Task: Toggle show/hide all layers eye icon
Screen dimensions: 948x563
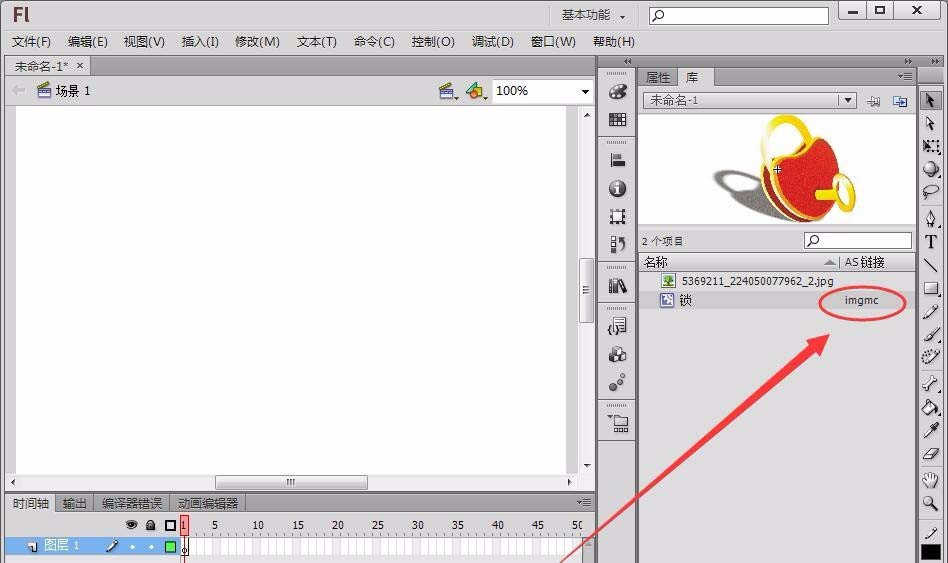Action: 131,525
